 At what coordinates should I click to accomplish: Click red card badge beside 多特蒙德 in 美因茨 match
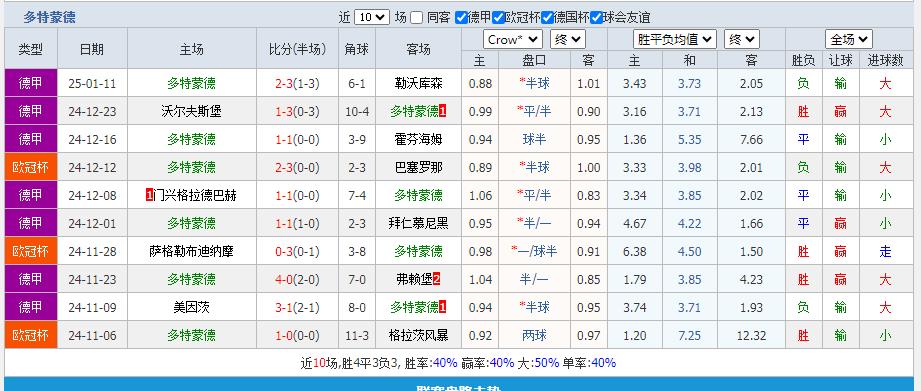pos(443,307)
